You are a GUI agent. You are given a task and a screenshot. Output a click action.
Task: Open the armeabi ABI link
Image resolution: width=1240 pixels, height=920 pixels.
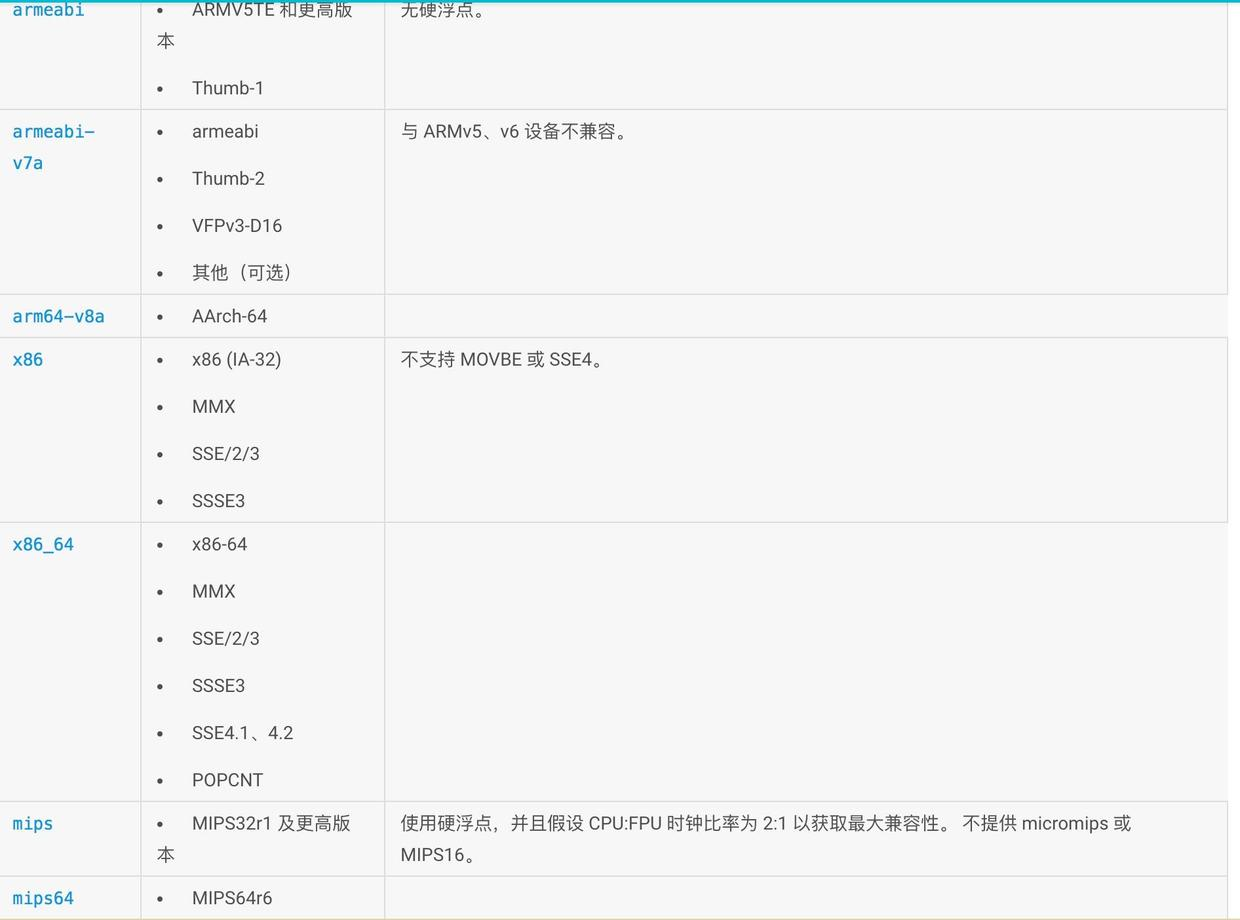(x=48, y=9)
